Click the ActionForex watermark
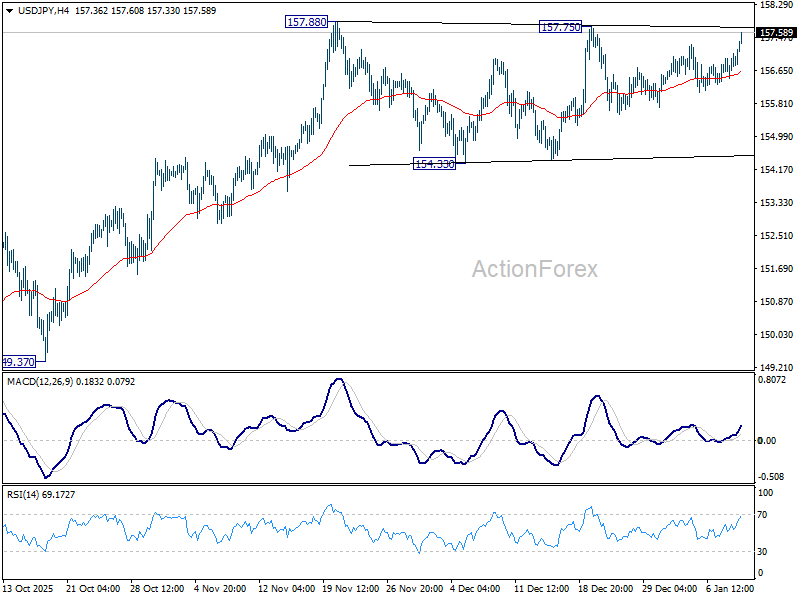The height and width of the screenshot is (600, 800). tap(534, 269)
